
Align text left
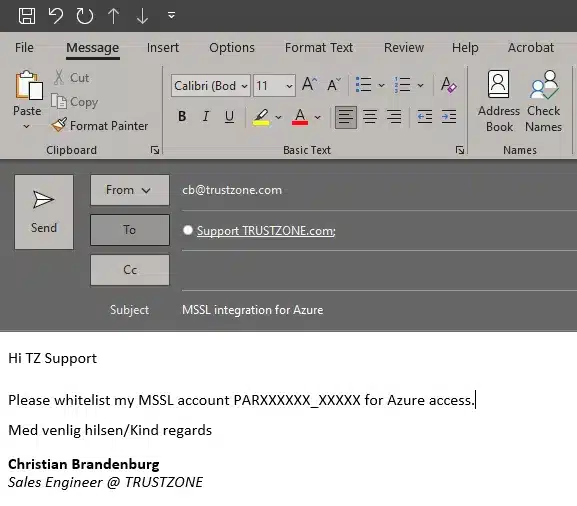pos(346,117)
